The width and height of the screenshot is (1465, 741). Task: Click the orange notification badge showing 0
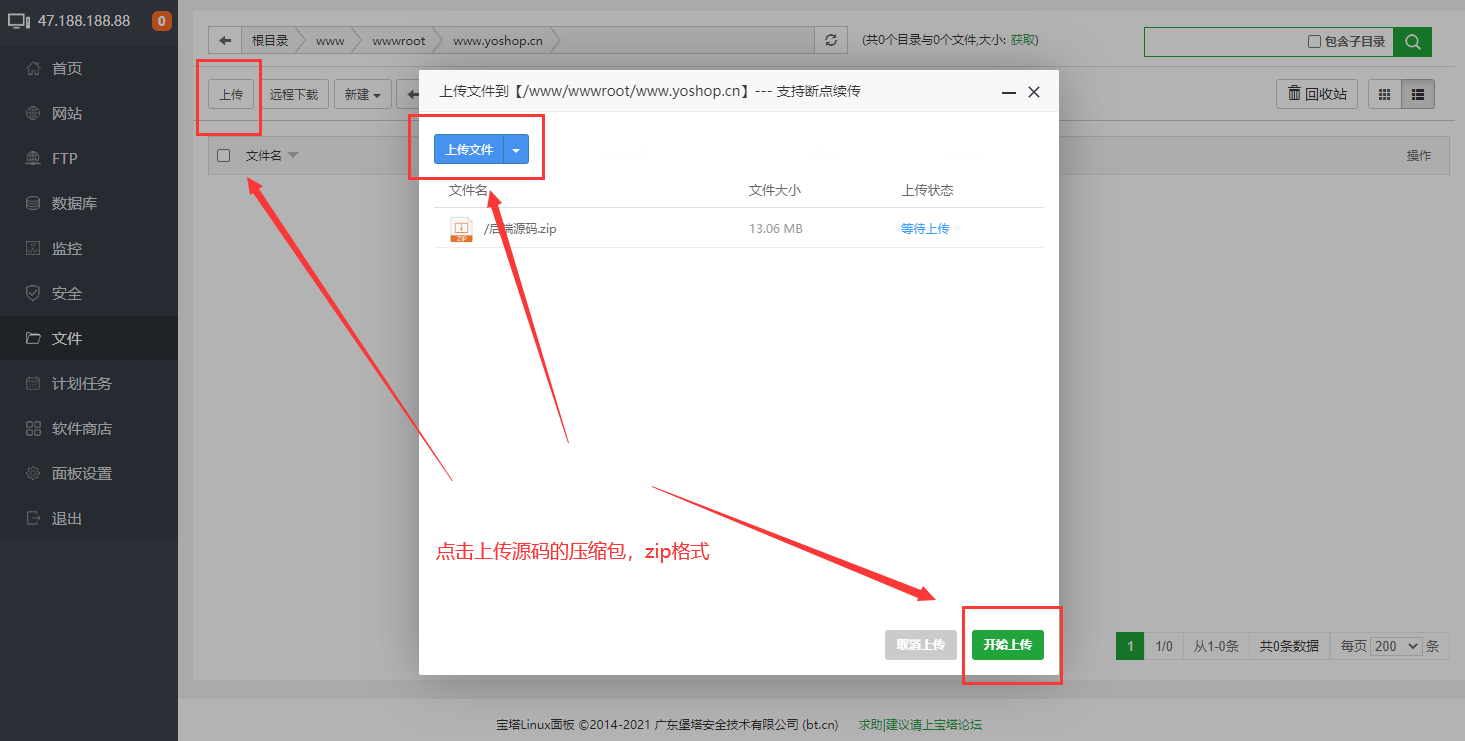tap(161, 21)
